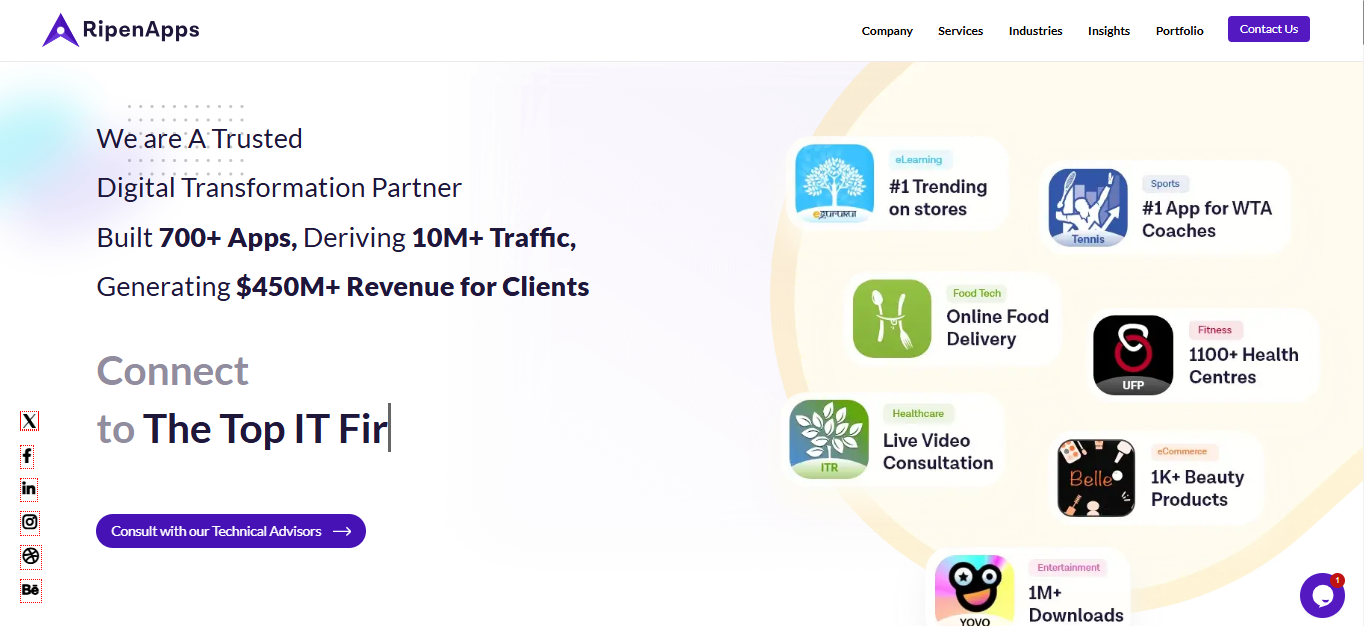This screenshot has width=1364, height=626.
Task: Open the Industries menu
Action: click(x=1035, y=31)
